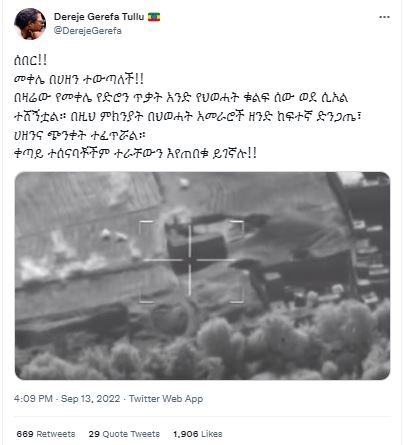Image resolution: width=403 pixels, height=445 pixels.
Task: Click the tweet line starting with ተሸኝቷል
Action: (x=188, y=116)
